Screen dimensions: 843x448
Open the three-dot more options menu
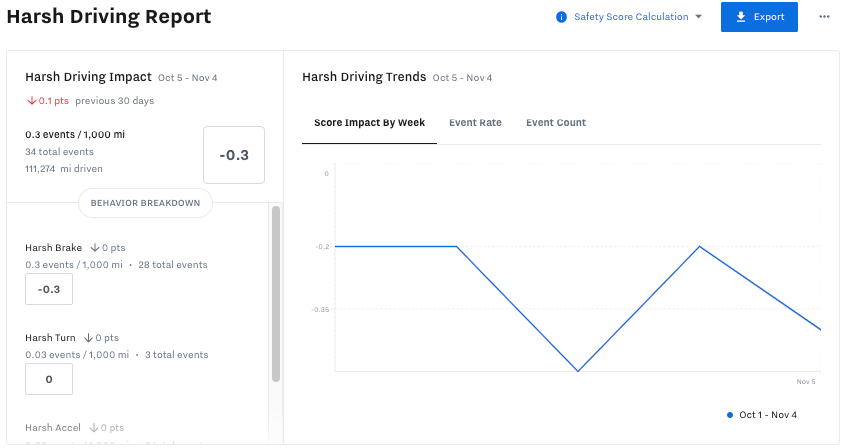click(824, 17)
